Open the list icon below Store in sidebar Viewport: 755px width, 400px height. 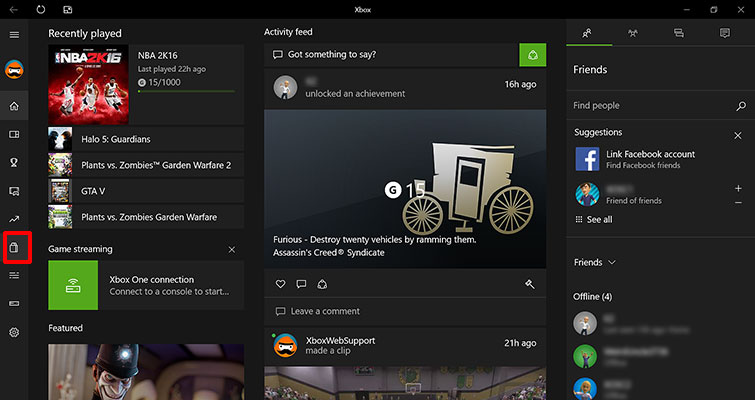(14, 275)
